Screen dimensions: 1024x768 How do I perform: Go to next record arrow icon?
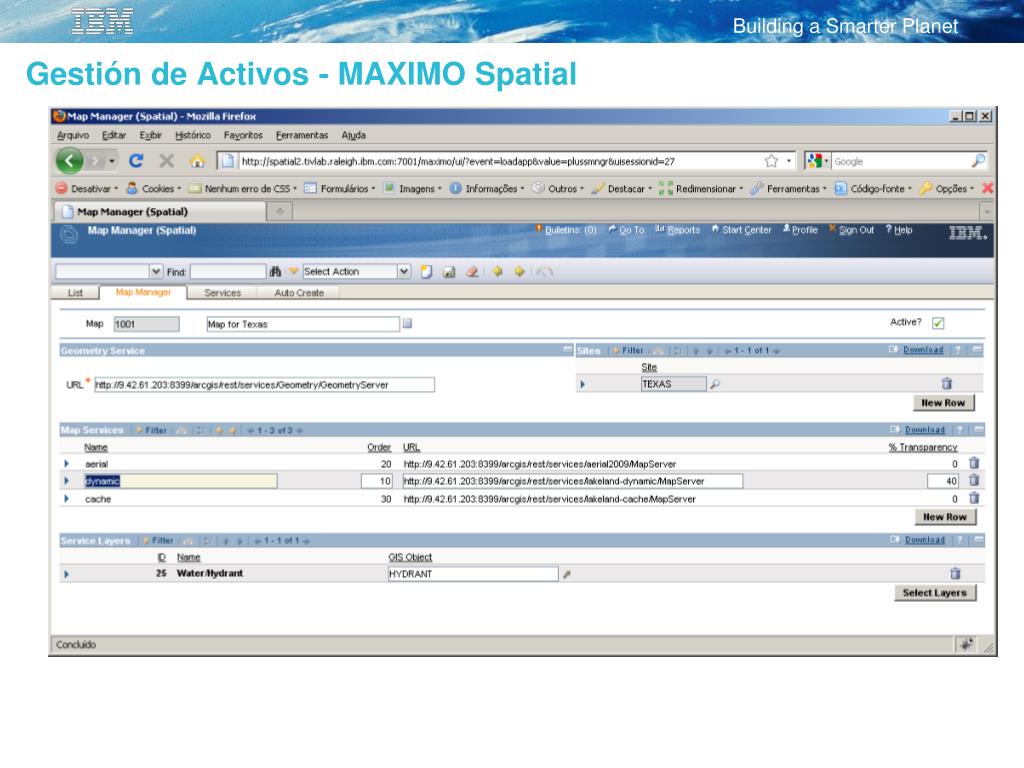pyautogui.click(x=519, y=271)
